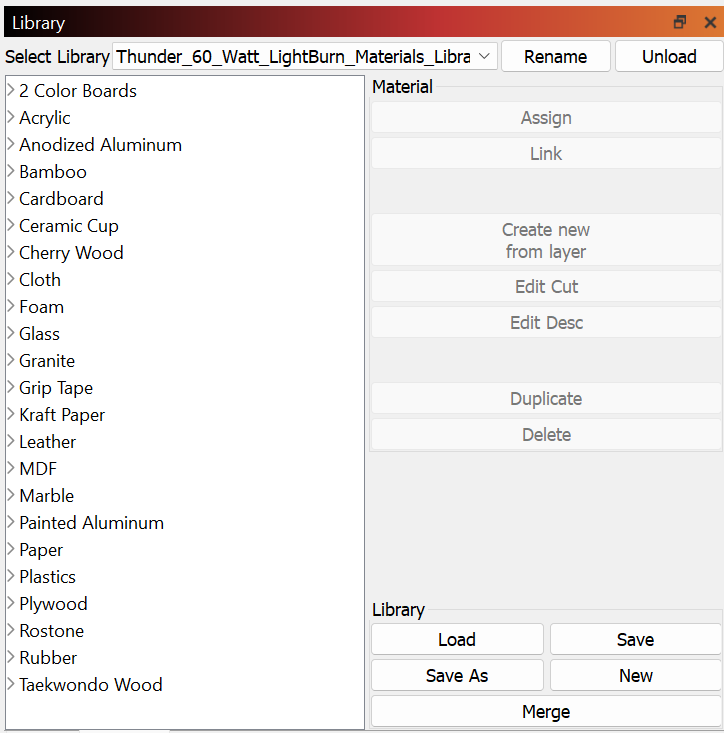Select the "Plastics" material row

click(47, 577)
